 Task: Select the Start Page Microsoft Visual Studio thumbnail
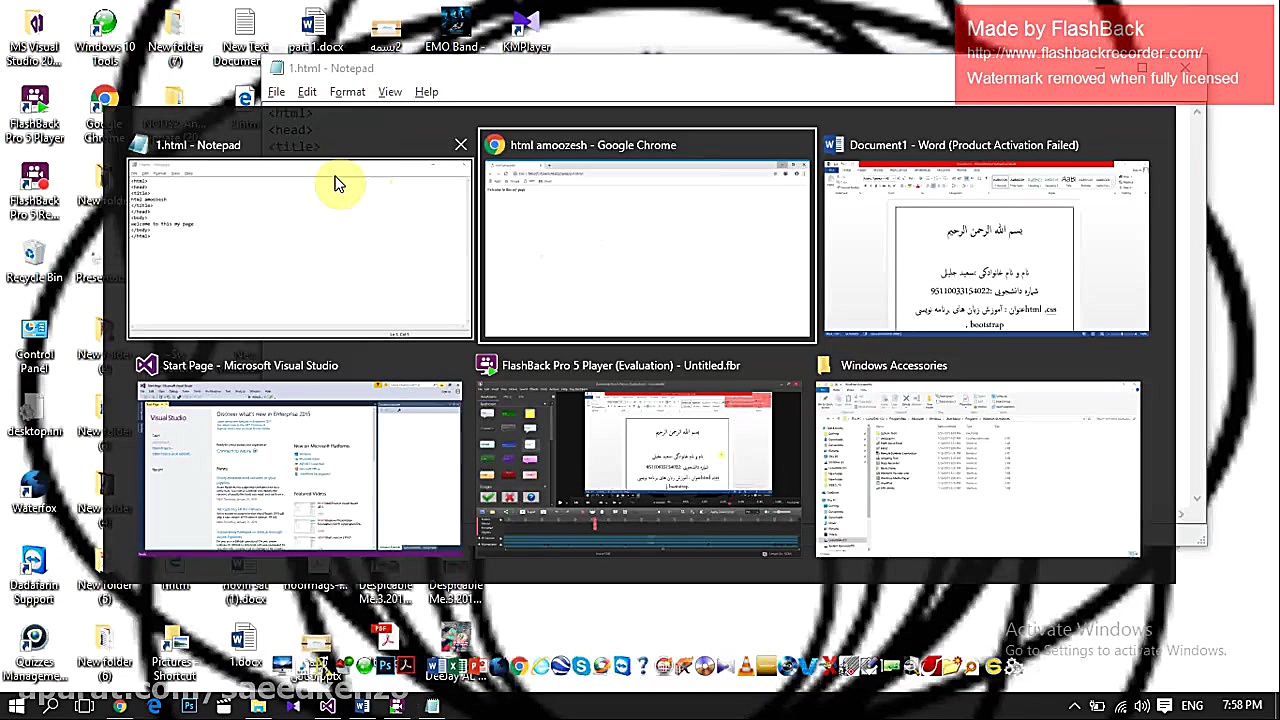[300, 467]
